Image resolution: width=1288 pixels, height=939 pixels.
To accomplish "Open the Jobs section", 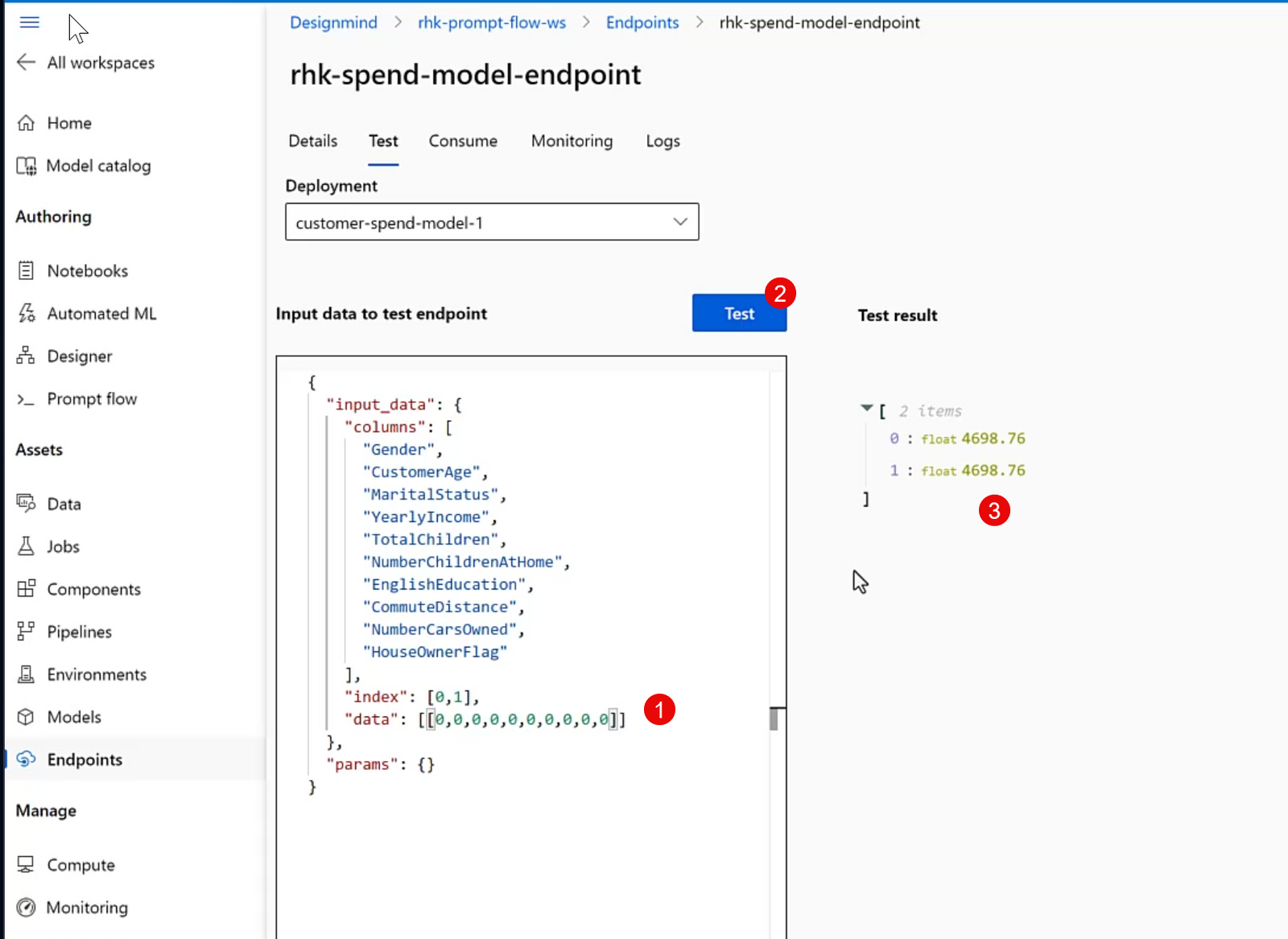I will [x=62, y=546].
